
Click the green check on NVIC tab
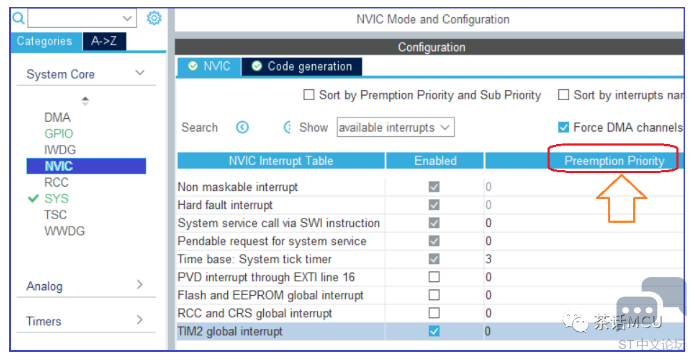[193, 66]
